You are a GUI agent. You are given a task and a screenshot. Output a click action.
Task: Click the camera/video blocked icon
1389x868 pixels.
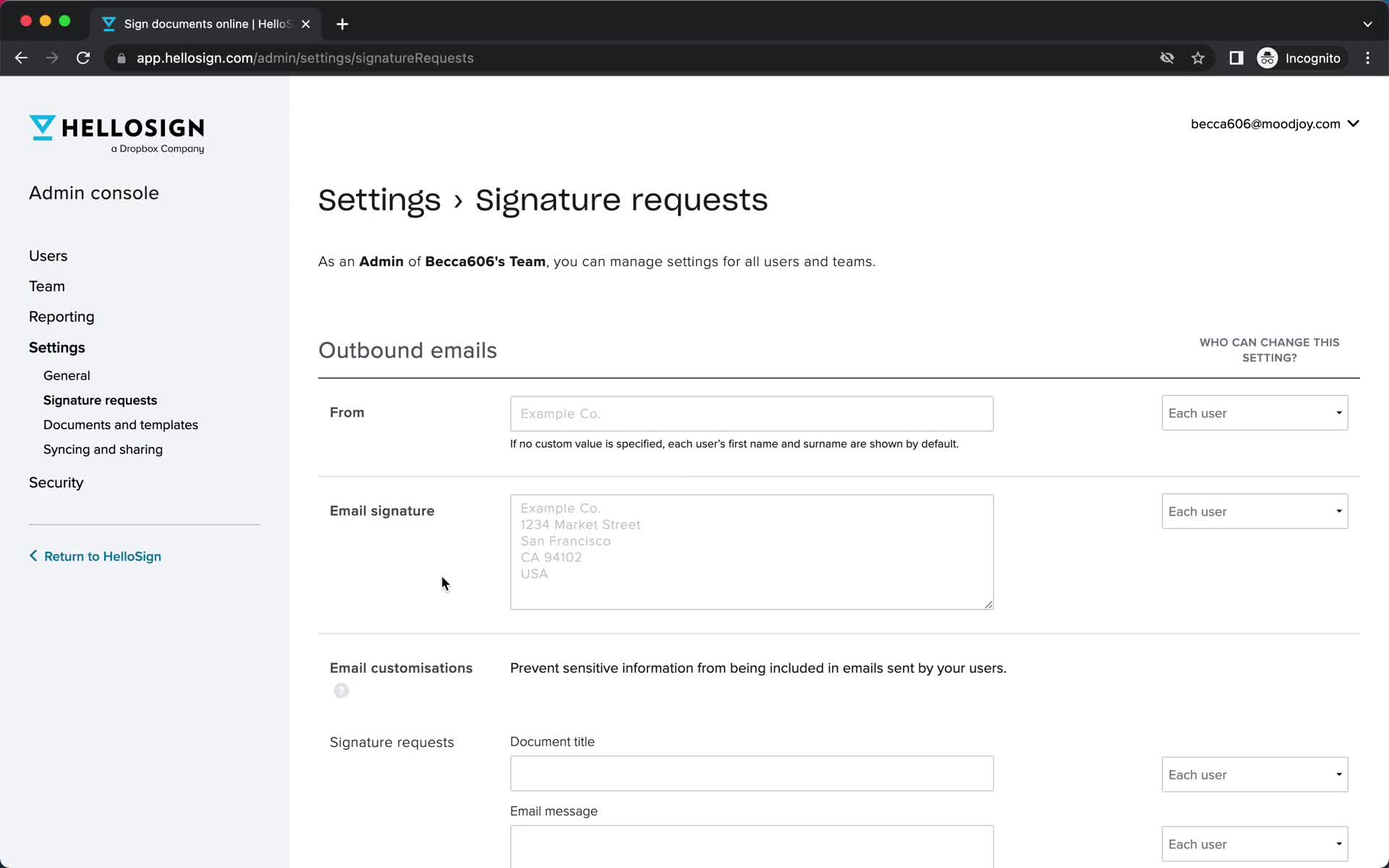(x=1167, y=58)
